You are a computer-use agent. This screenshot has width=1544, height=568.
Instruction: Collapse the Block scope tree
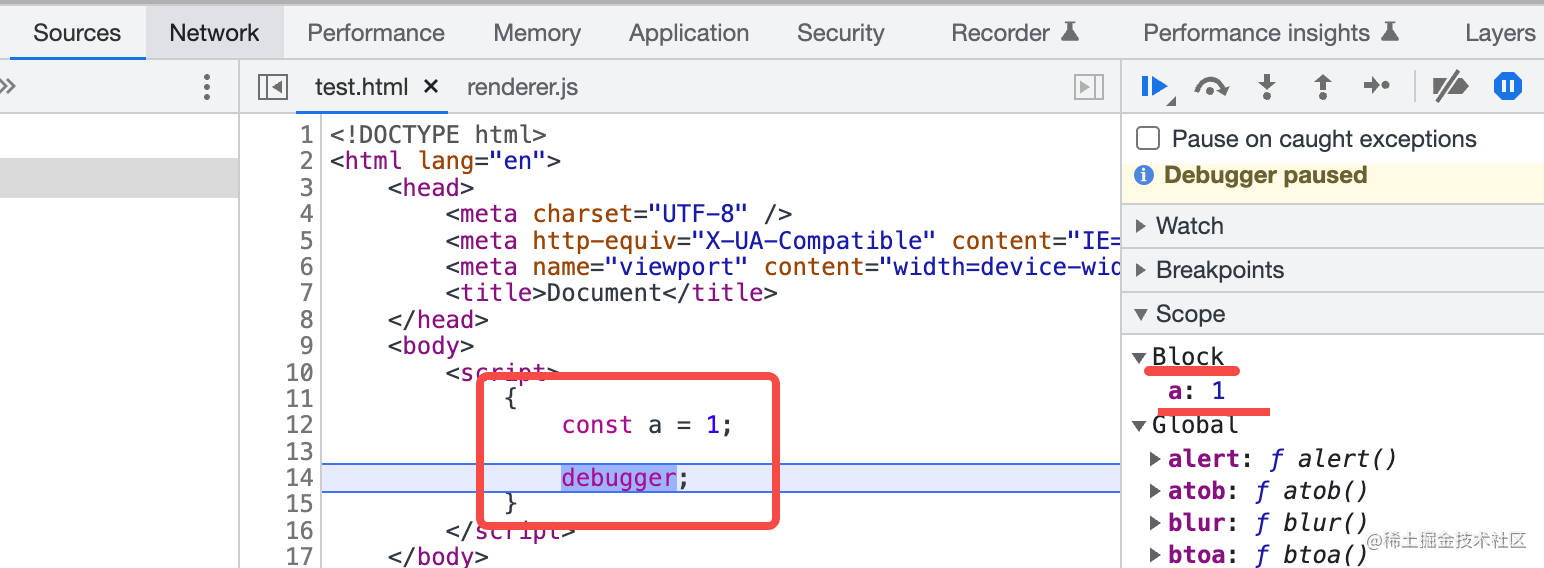(1139, 357)
